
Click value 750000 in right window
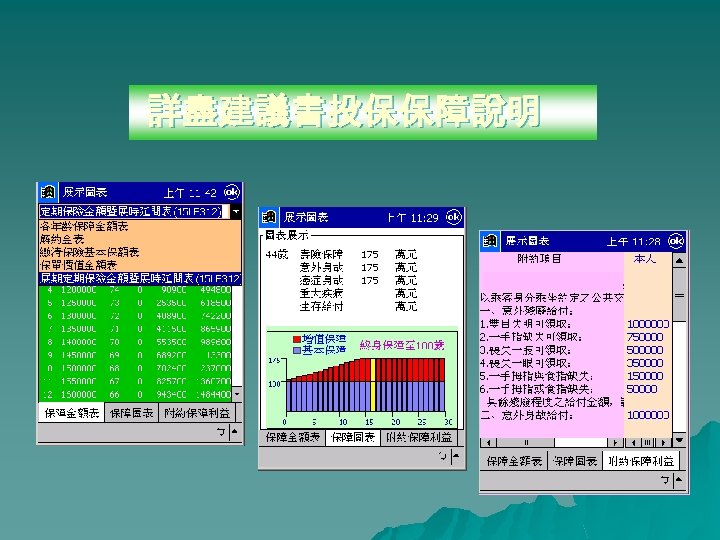645,337
